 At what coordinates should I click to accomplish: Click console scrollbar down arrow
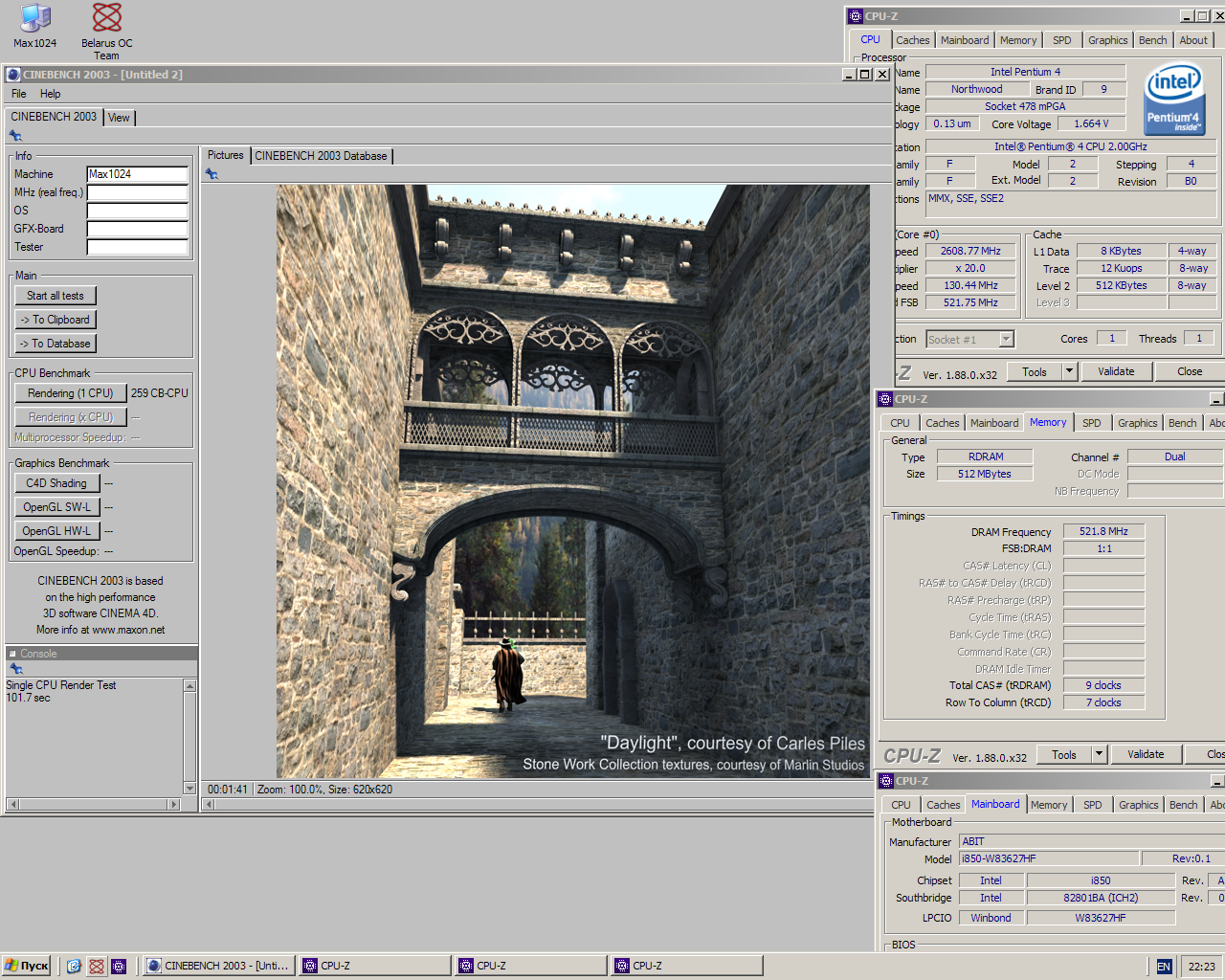[189, 788]
